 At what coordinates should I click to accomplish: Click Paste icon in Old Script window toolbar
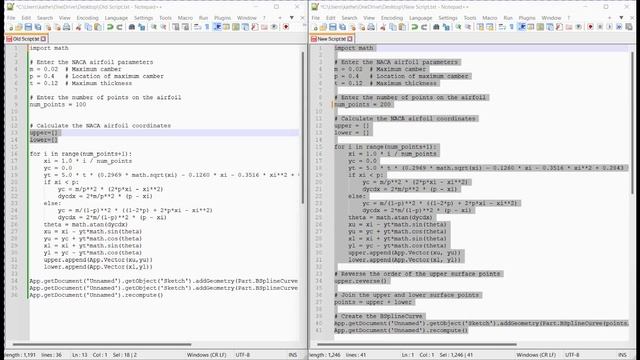click(x=98, y=27)
